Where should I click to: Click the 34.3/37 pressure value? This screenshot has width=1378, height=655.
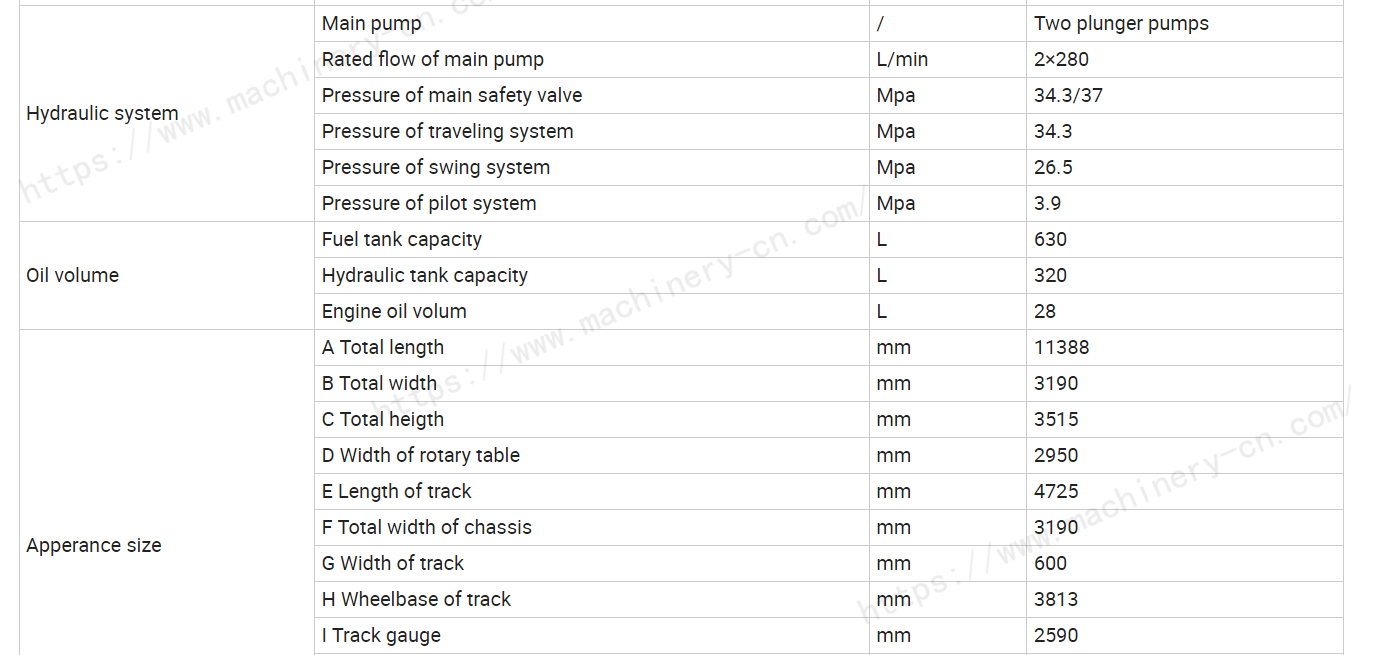(1068, 95)
